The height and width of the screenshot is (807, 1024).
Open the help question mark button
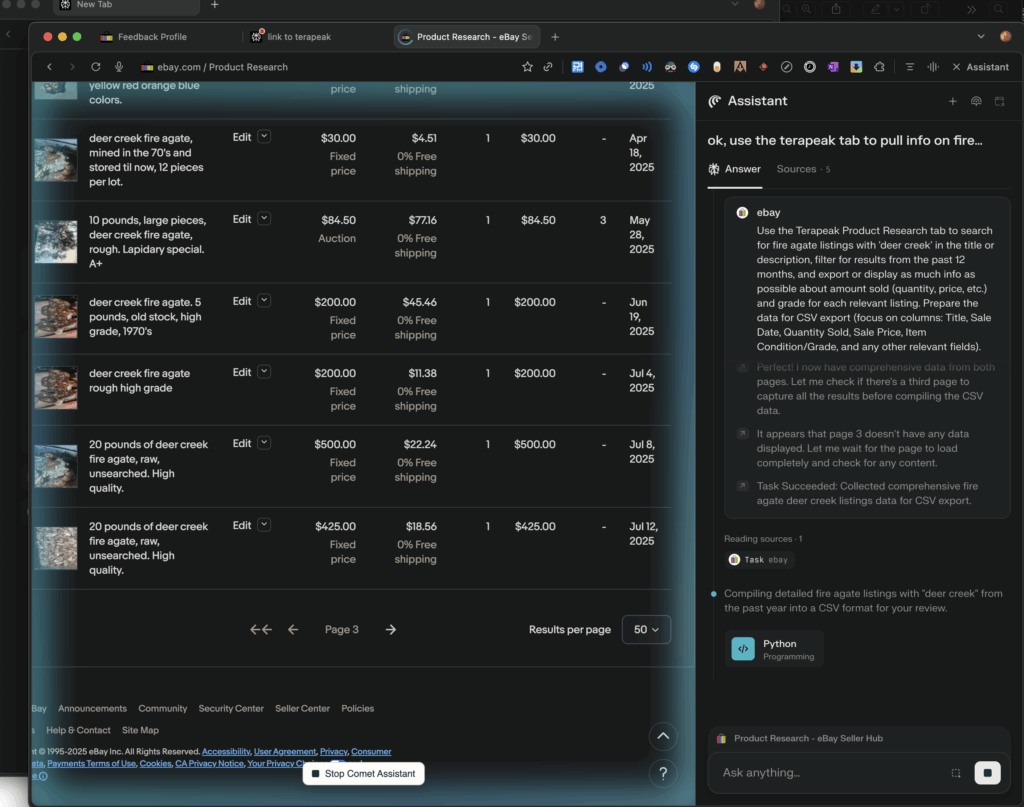(662, 773)
